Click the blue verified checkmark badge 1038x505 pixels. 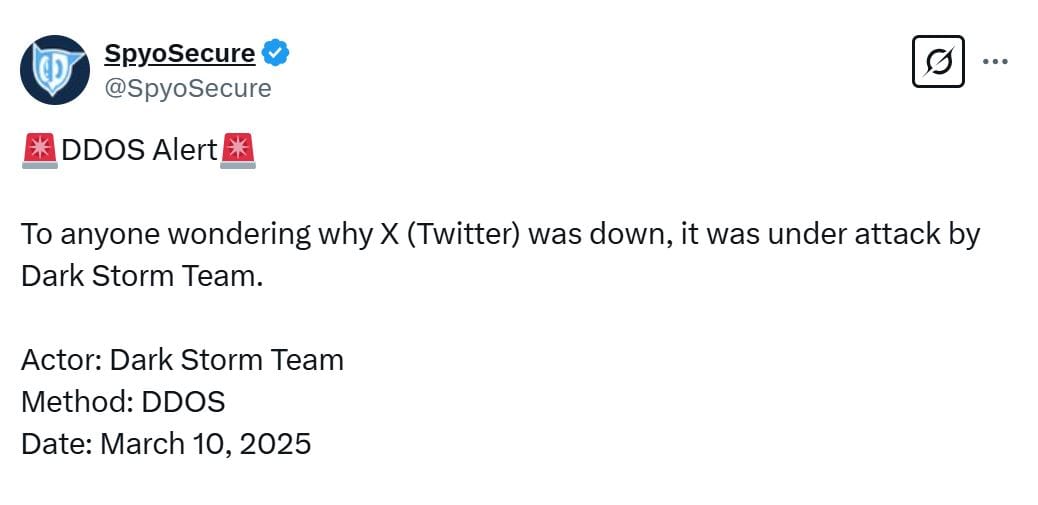277,54
